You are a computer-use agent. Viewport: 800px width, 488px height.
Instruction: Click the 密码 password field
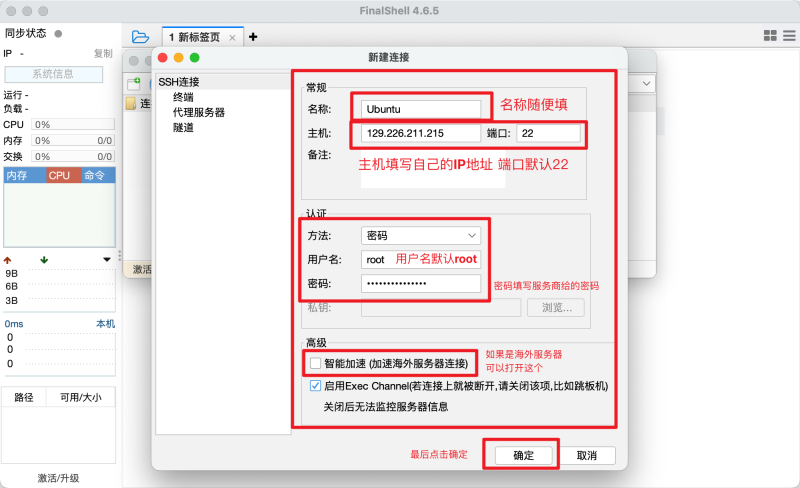(421, 283)
